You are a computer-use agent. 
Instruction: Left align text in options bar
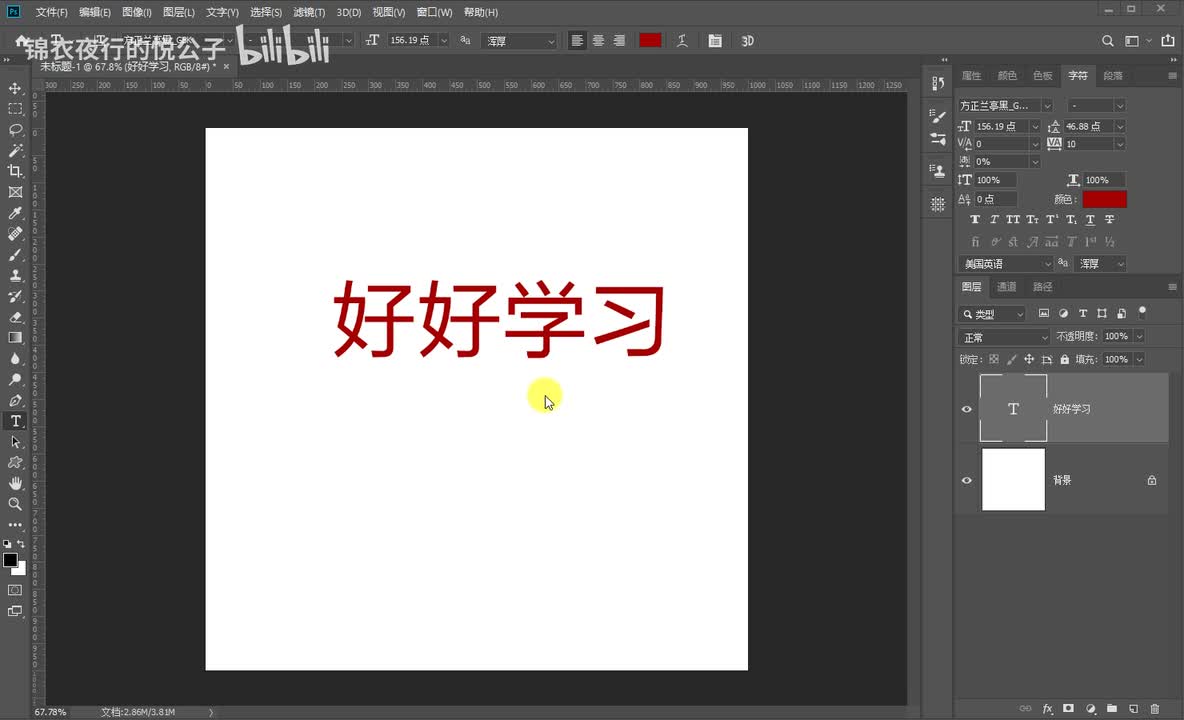point(577,41)
